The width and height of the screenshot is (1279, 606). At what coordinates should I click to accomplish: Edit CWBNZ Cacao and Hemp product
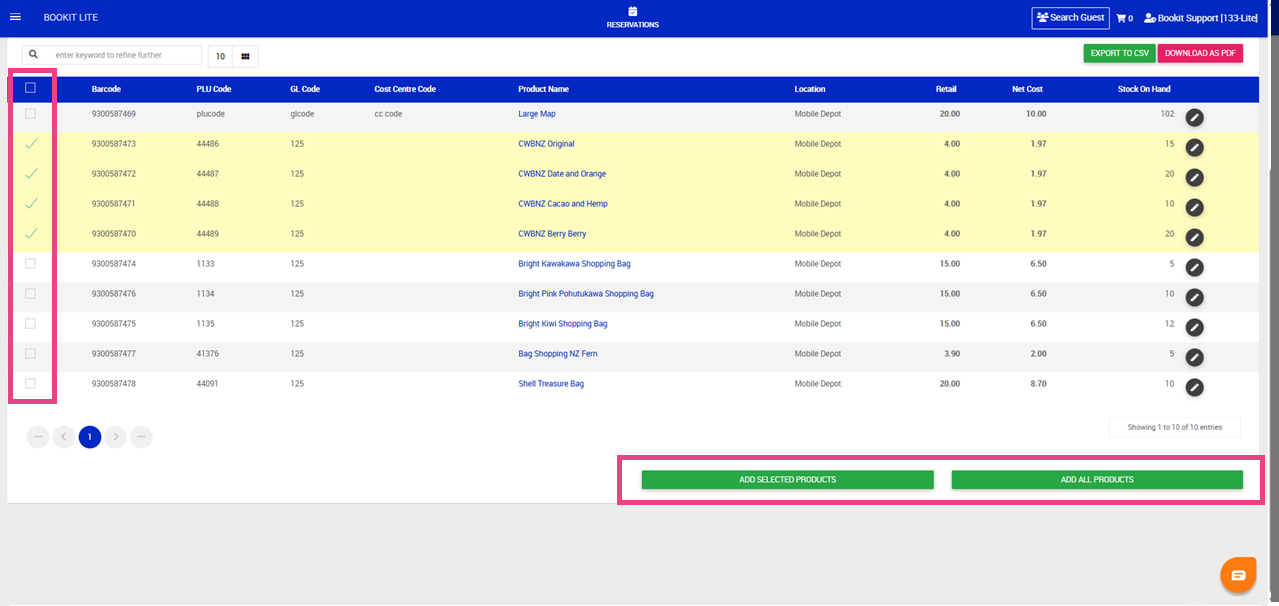[1194, 208]
